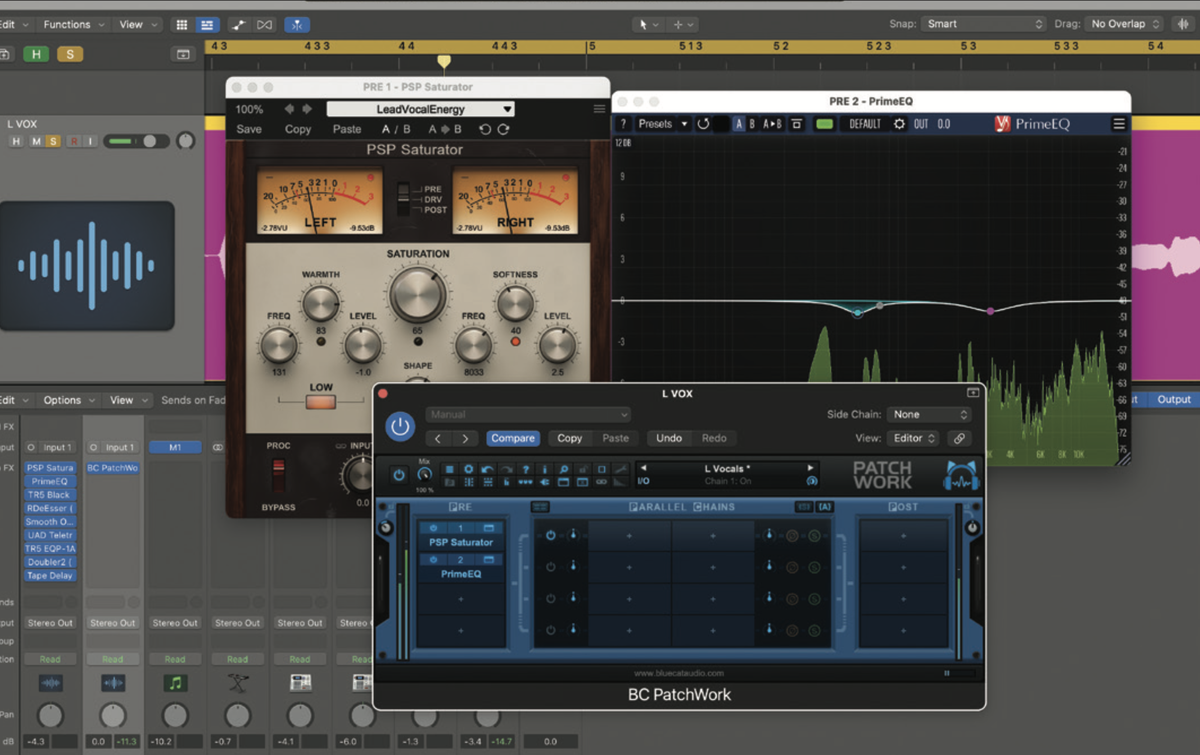
Task: Click the PrimeEQ settings gear icon
Action: click(x=897, y=124)
